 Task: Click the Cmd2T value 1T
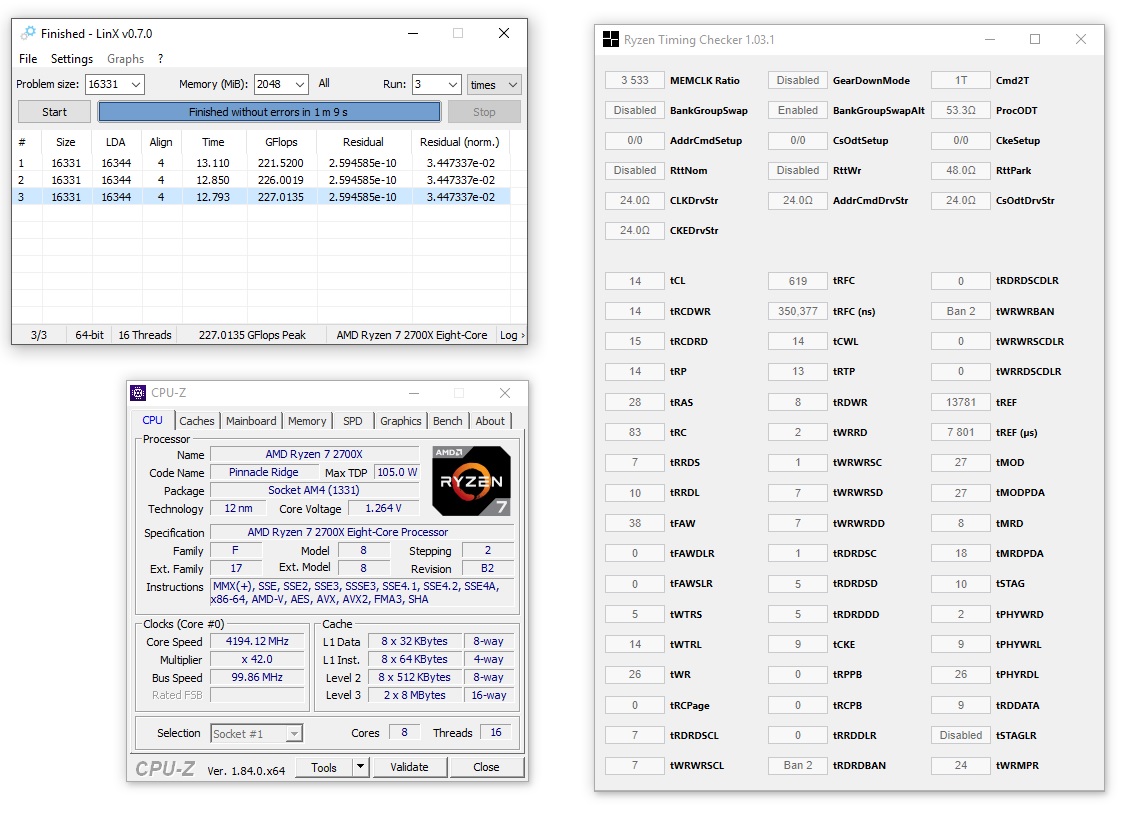(961, 80)
